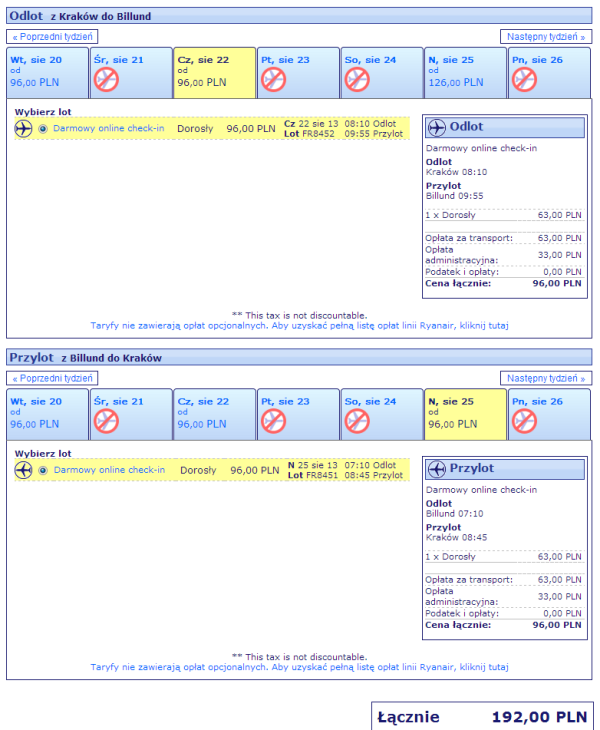Click 'Cena łącznie' total in Odlot summary
The width and height of the screenshot is (600, 730).
click(504, 284)
